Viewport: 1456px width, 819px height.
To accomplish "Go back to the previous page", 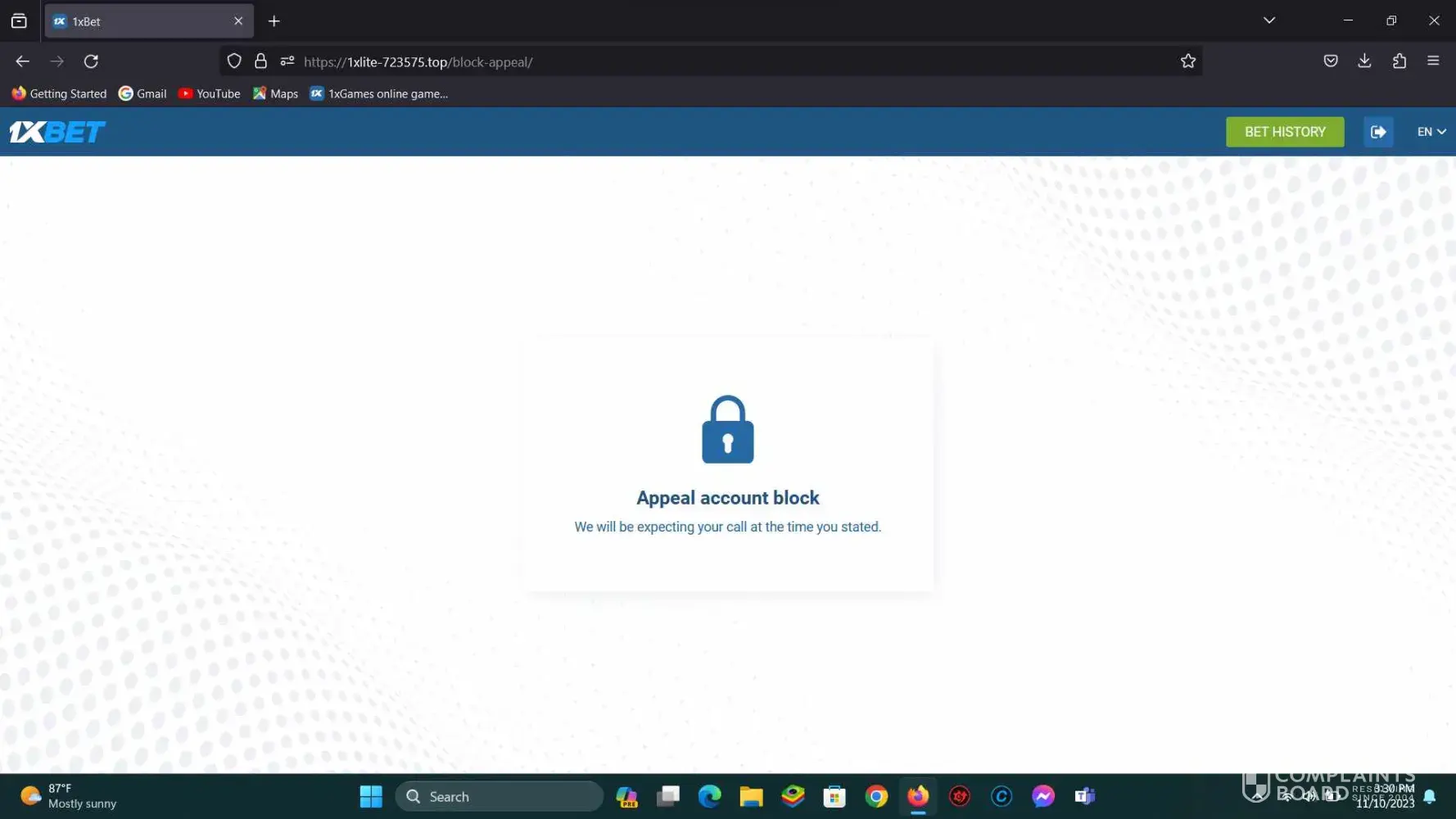I will coord(22,61).
